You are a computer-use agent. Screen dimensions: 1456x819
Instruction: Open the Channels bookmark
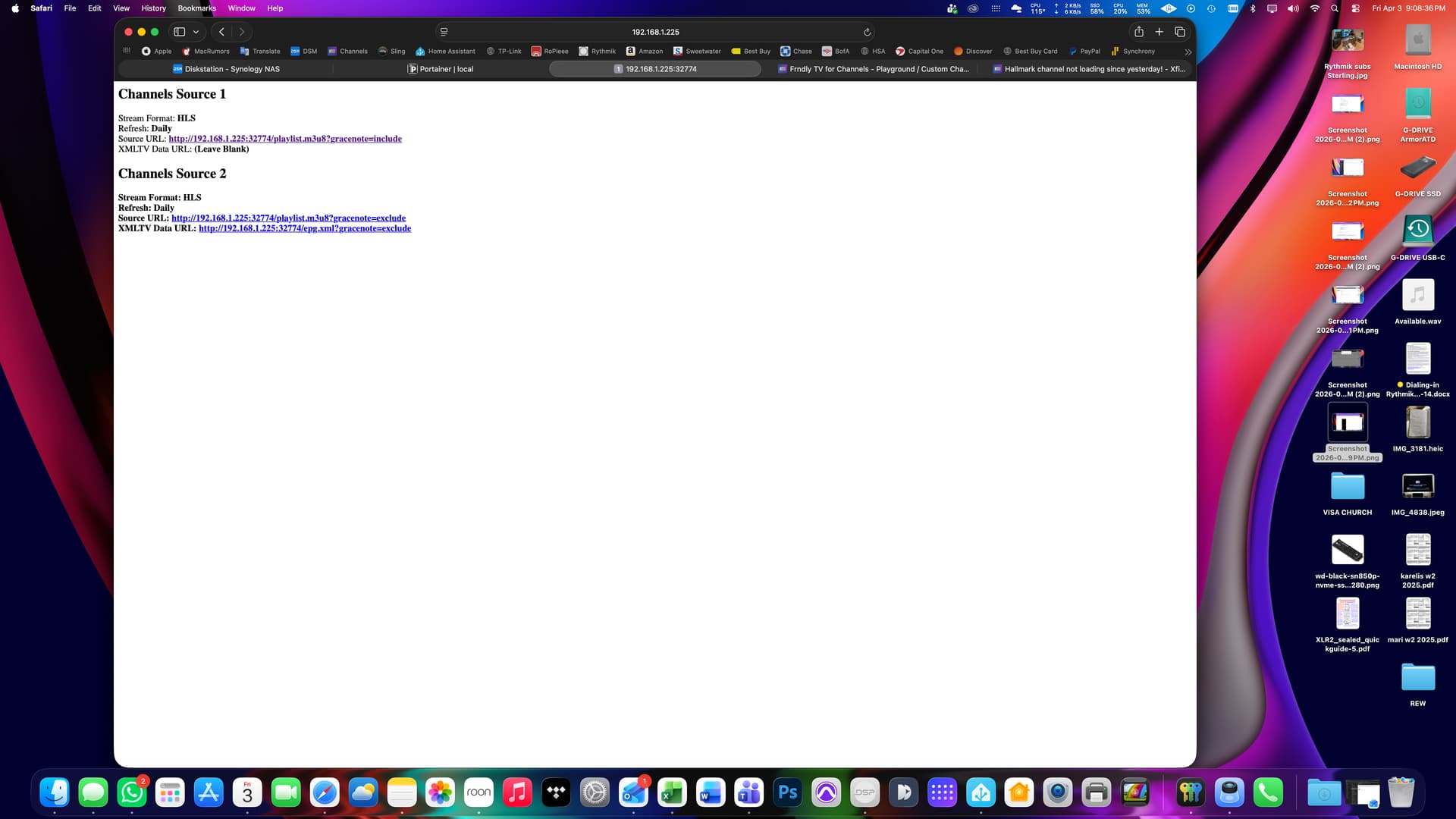347,52
